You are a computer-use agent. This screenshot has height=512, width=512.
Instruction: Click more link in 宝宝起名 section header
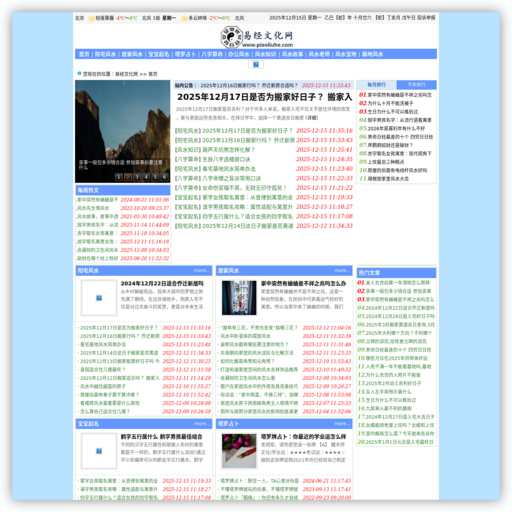pyautogui.click(x=202, y=424)
